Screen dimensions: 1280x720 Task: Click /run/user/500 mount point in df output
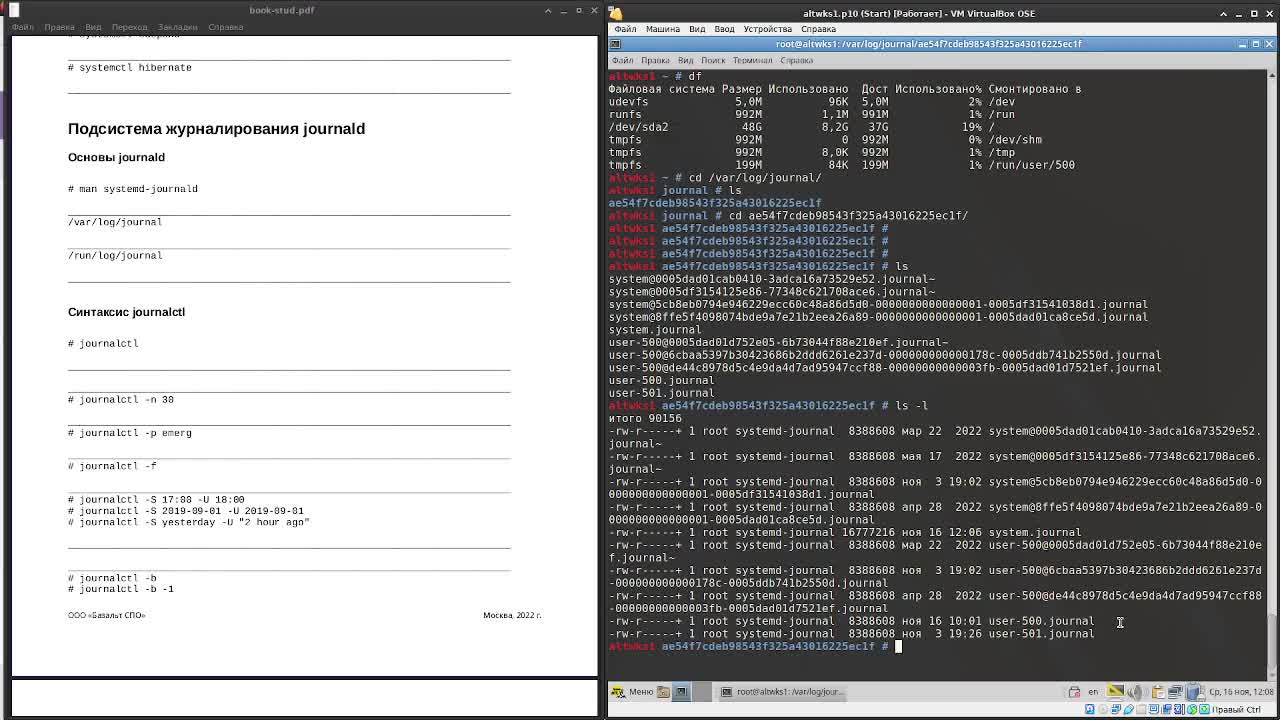pos(1033,165)
